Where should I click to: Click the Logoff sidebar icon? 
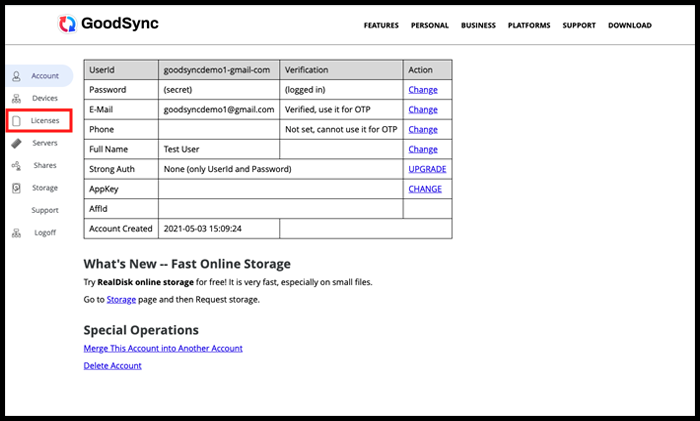[17, 233]
